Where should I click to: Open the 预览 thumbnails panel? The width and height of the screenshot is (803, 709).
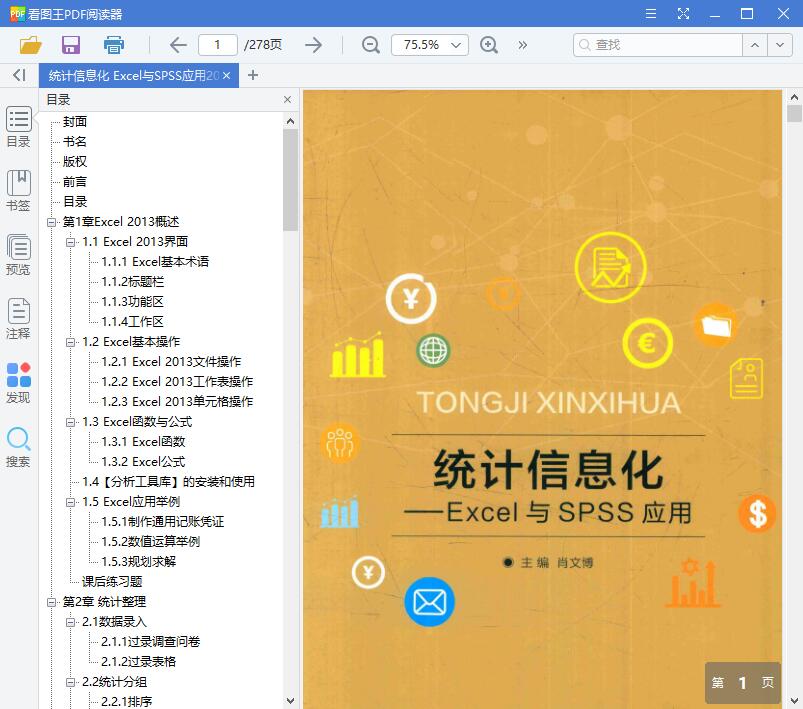point(18,255)
